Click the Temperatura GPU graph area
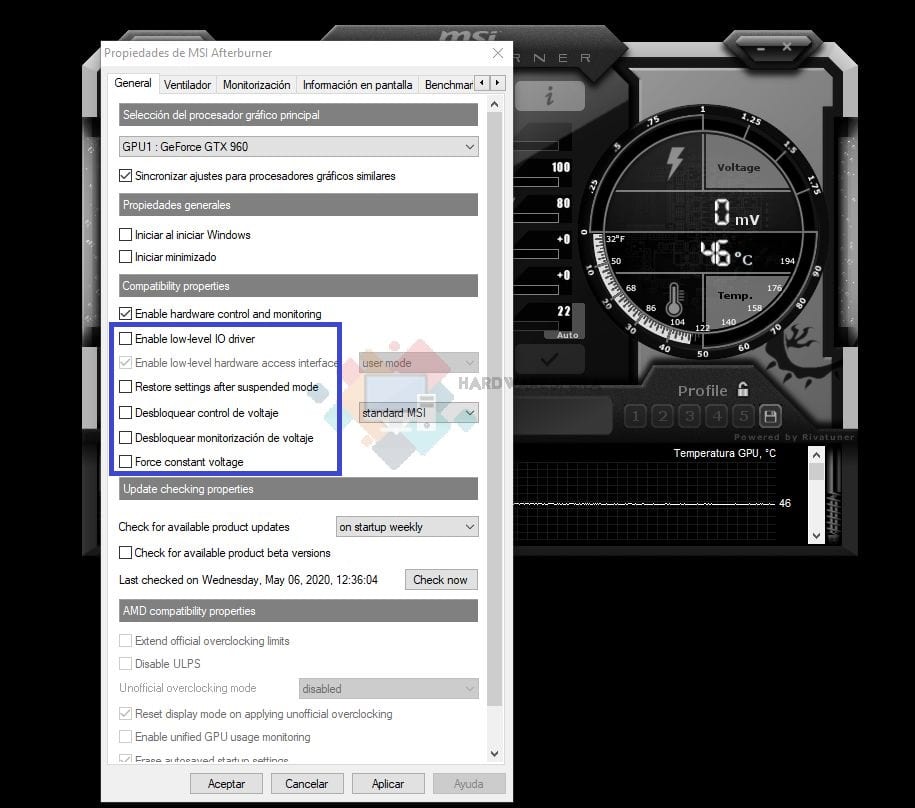Viewport: 915px width, 808px height. tap(645, 502)
